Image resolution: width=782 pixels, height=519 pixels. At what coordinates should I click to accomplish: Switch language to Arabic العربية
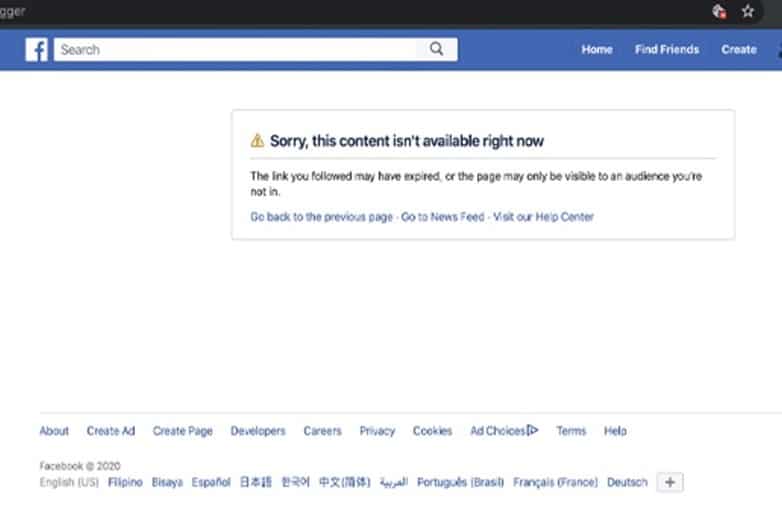pos(394,482)
